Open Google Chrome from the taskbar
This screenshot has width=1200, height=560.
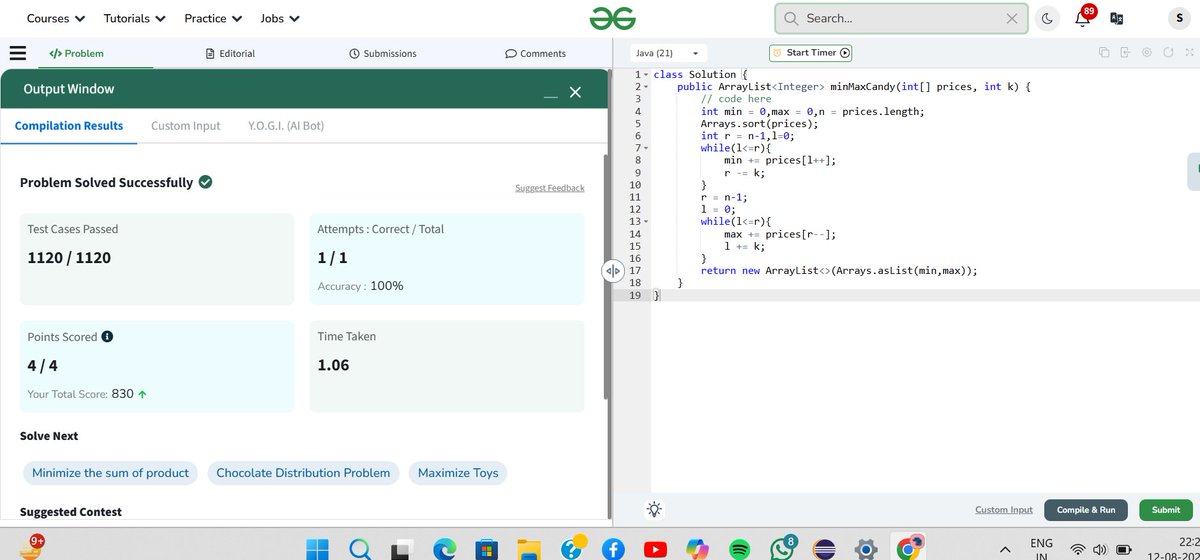[x=909, y=548]
